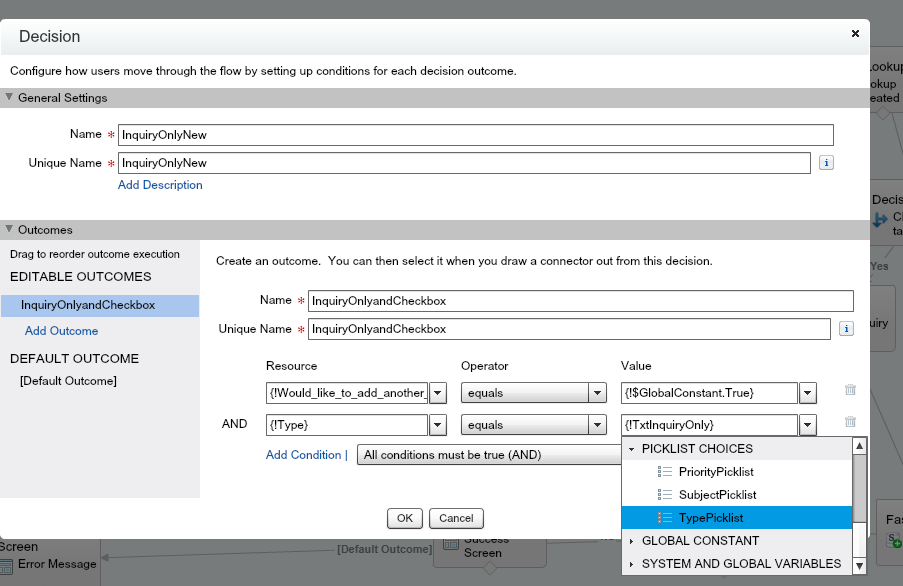This screenshot has height=586, width=903.
Task: Close the Decision dialog with X
Action: [x=855, y=33]
